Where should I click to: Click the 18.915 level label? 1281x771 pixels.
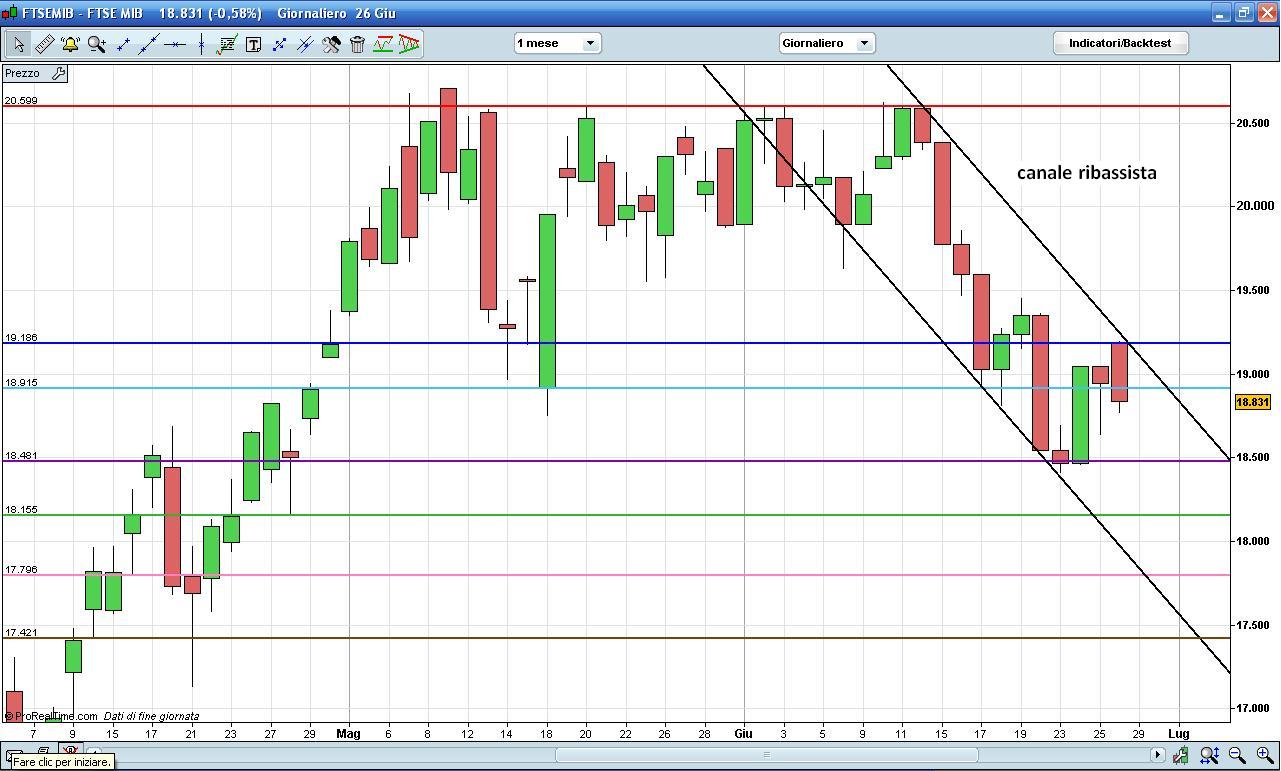(x=21, y=382)
